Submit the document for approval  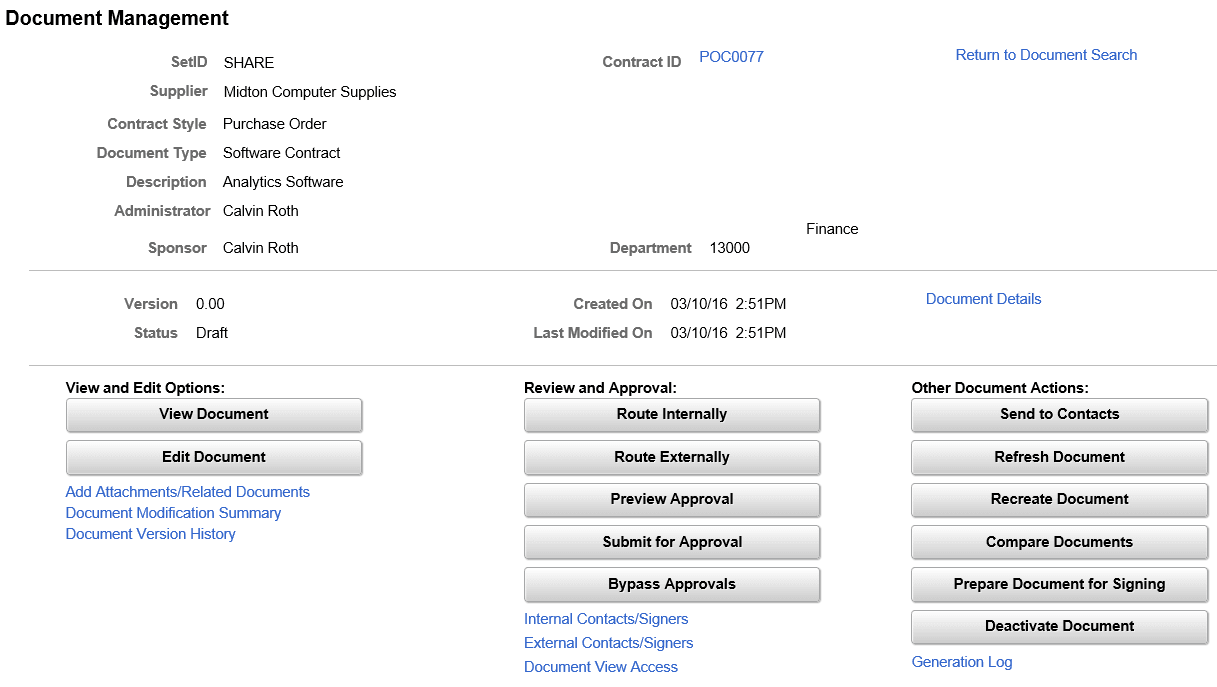click(671, 542)
